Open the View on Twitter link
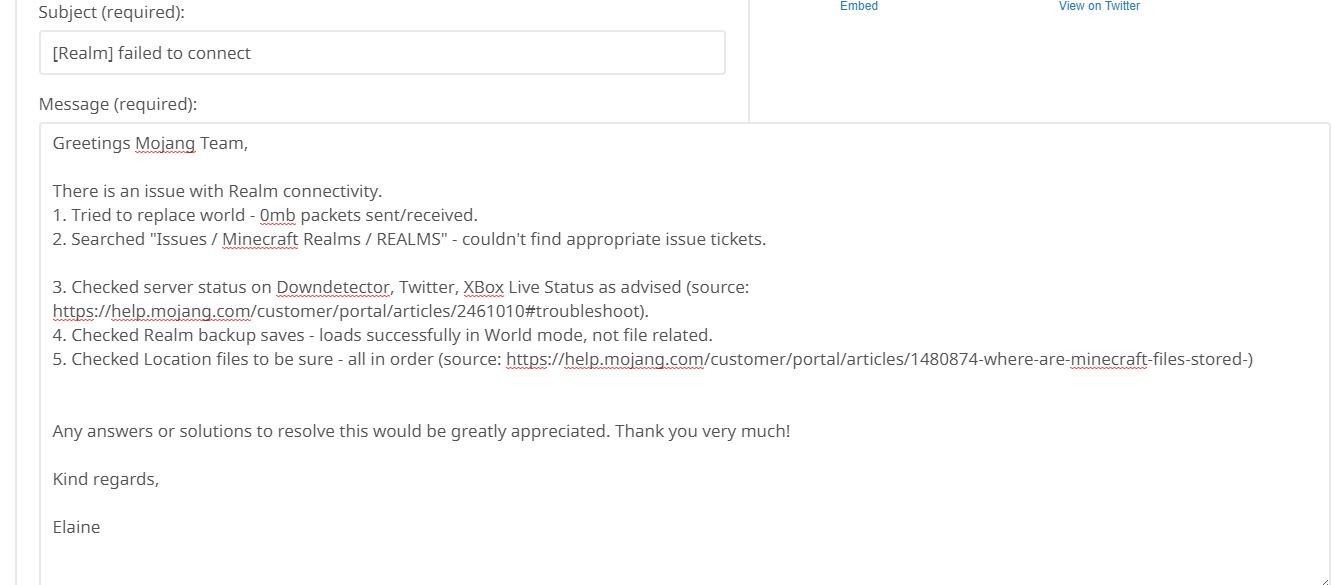1331x585 pixels. [1099, 6]
